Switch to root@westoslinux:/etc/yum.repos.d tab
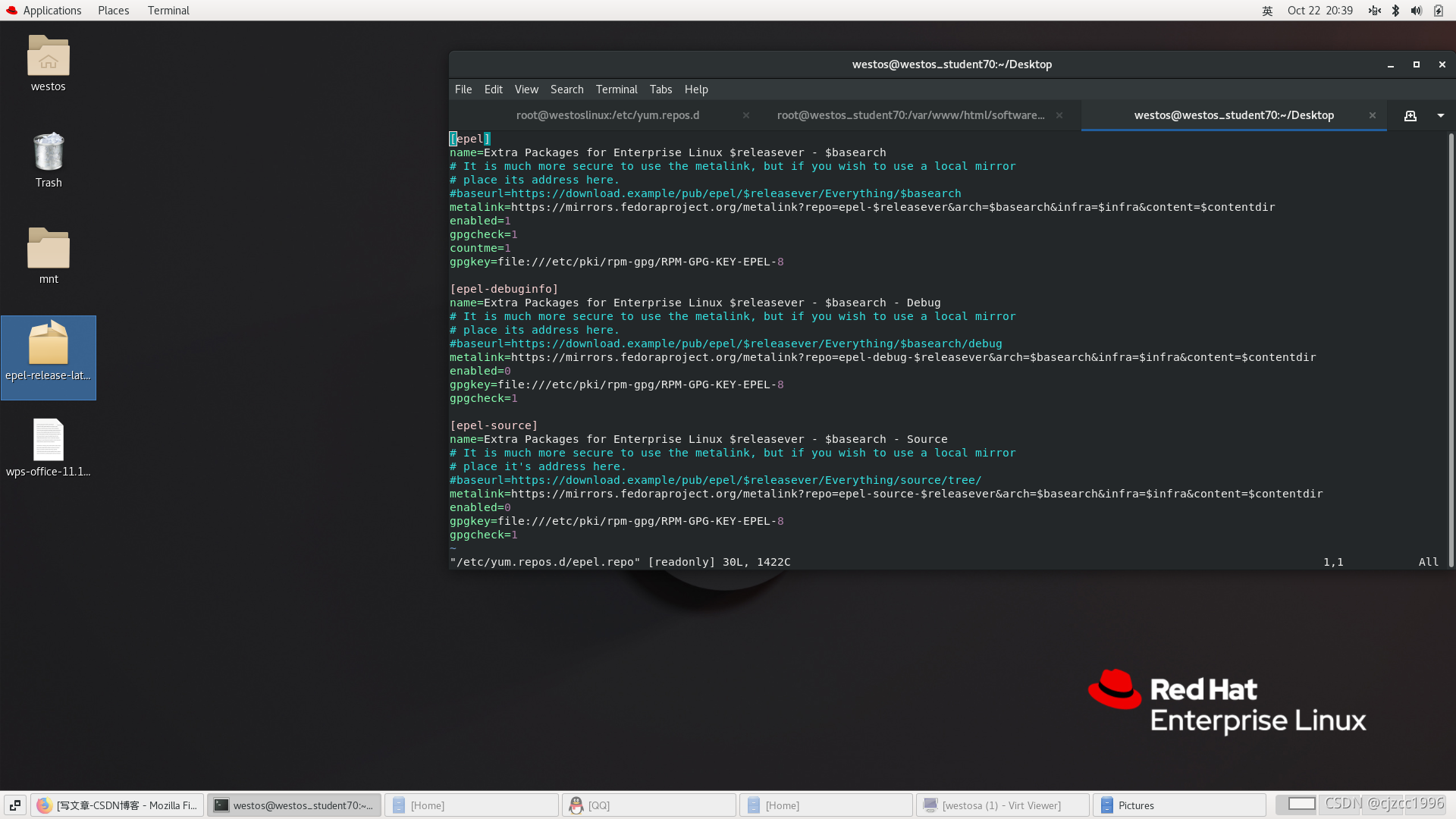 click(x=607, y=115)
